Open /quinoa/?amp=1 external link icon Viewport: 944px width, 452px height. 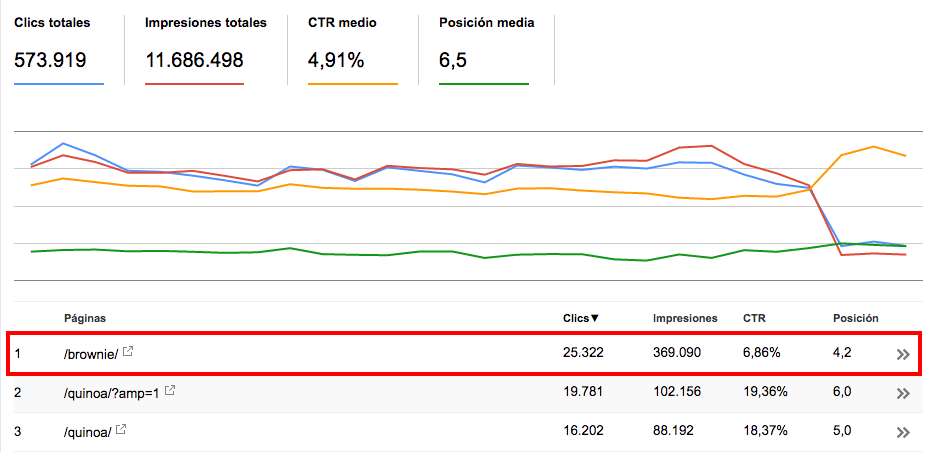(170, 391)
